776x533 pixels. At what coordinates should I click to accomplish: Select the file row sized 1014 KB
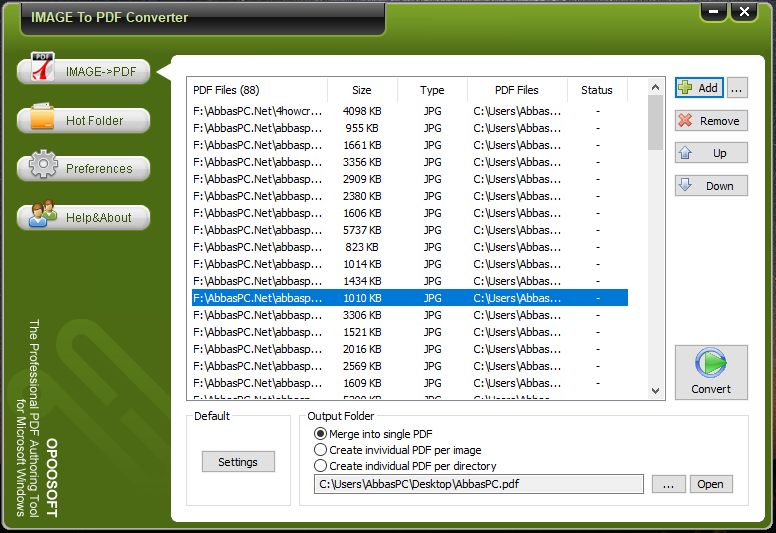[410, 264]
